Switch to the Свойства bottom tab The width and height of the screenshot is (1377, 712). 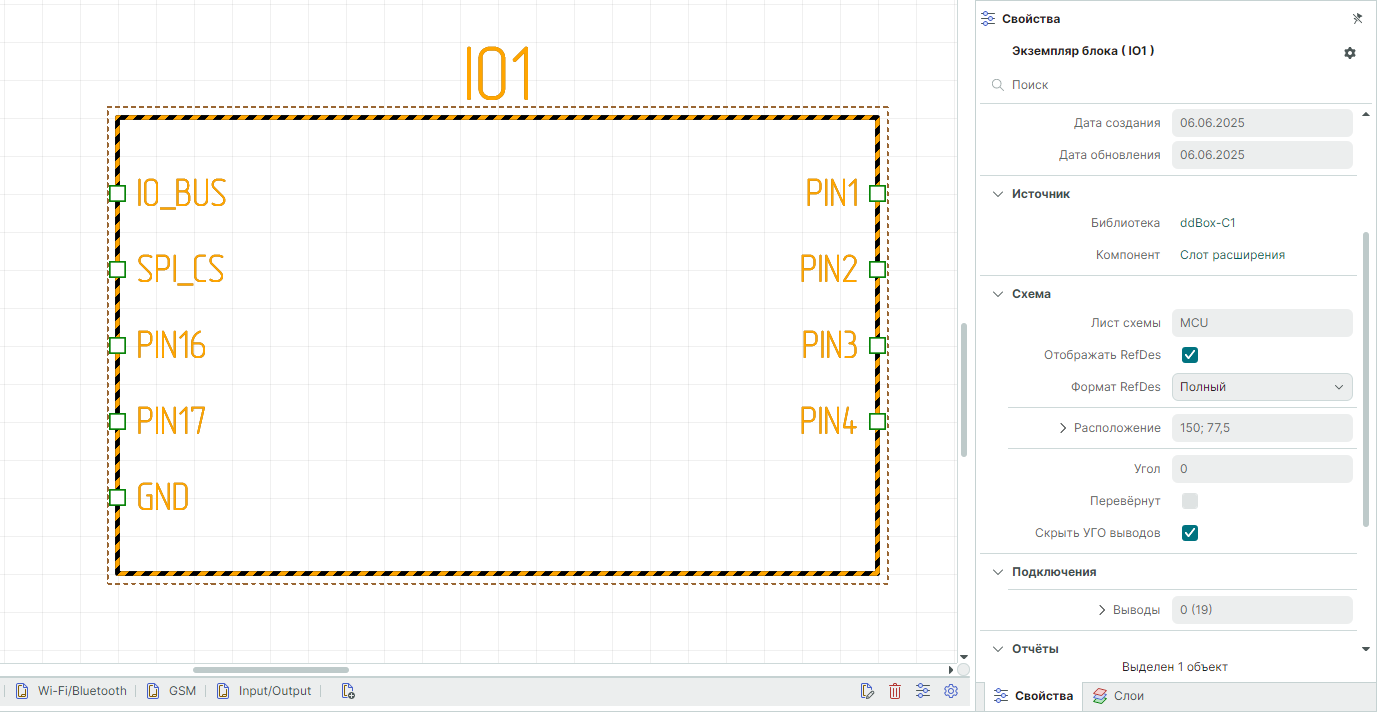1036,696
